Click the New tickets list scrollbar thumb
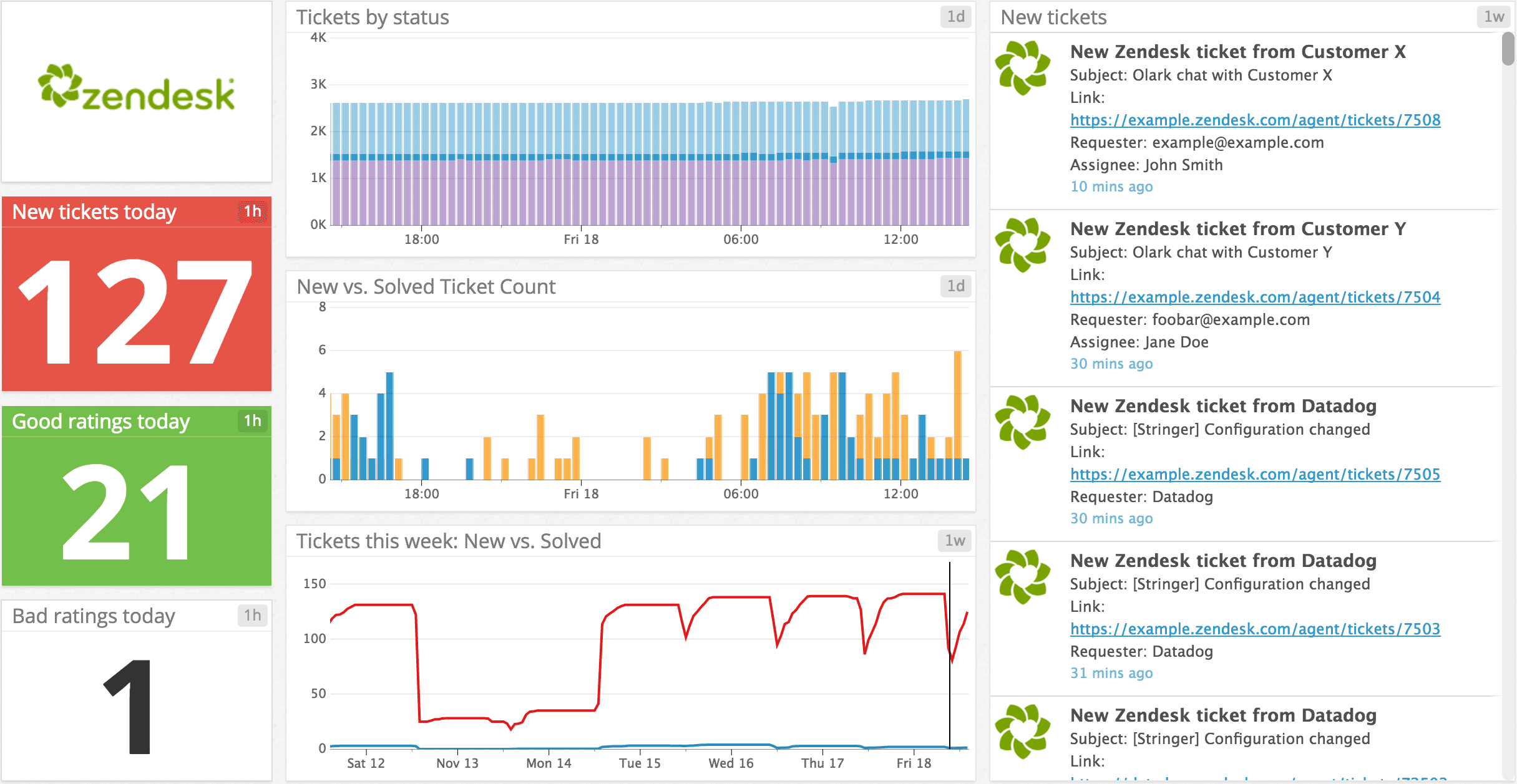The image size is (1517, 784). (1508, 49)
